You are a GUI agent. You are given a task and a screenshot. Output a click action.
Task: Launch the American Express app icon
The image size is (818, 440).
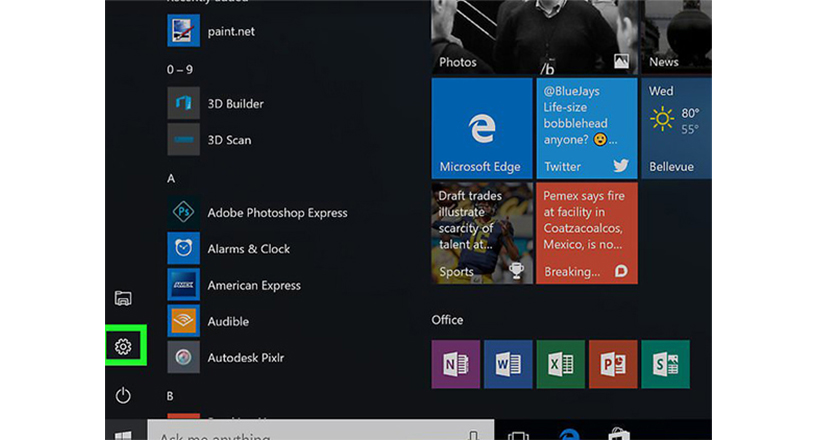click(x=183, y=284)
